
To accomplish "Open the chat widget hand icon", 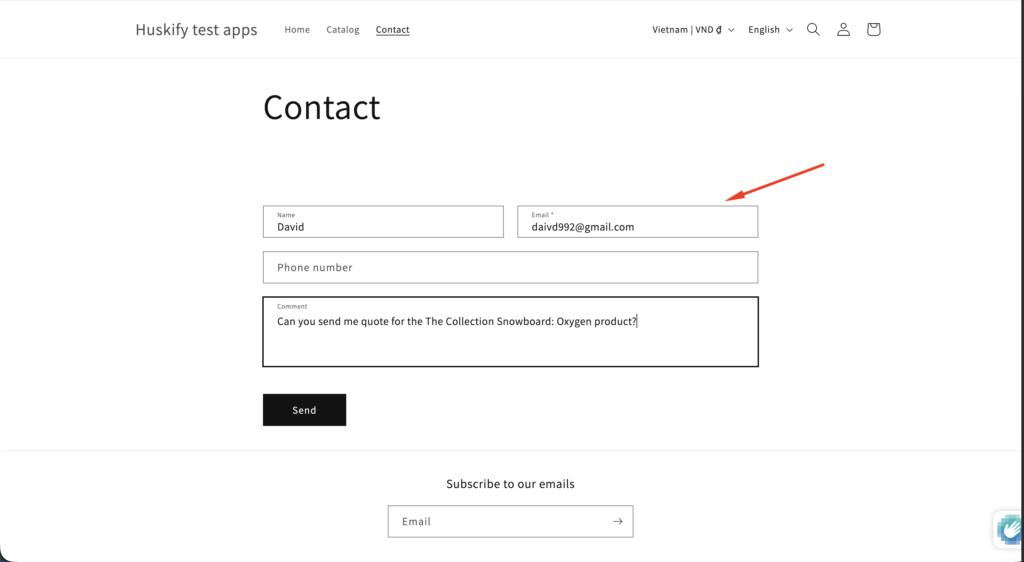I will [1009, 529].
